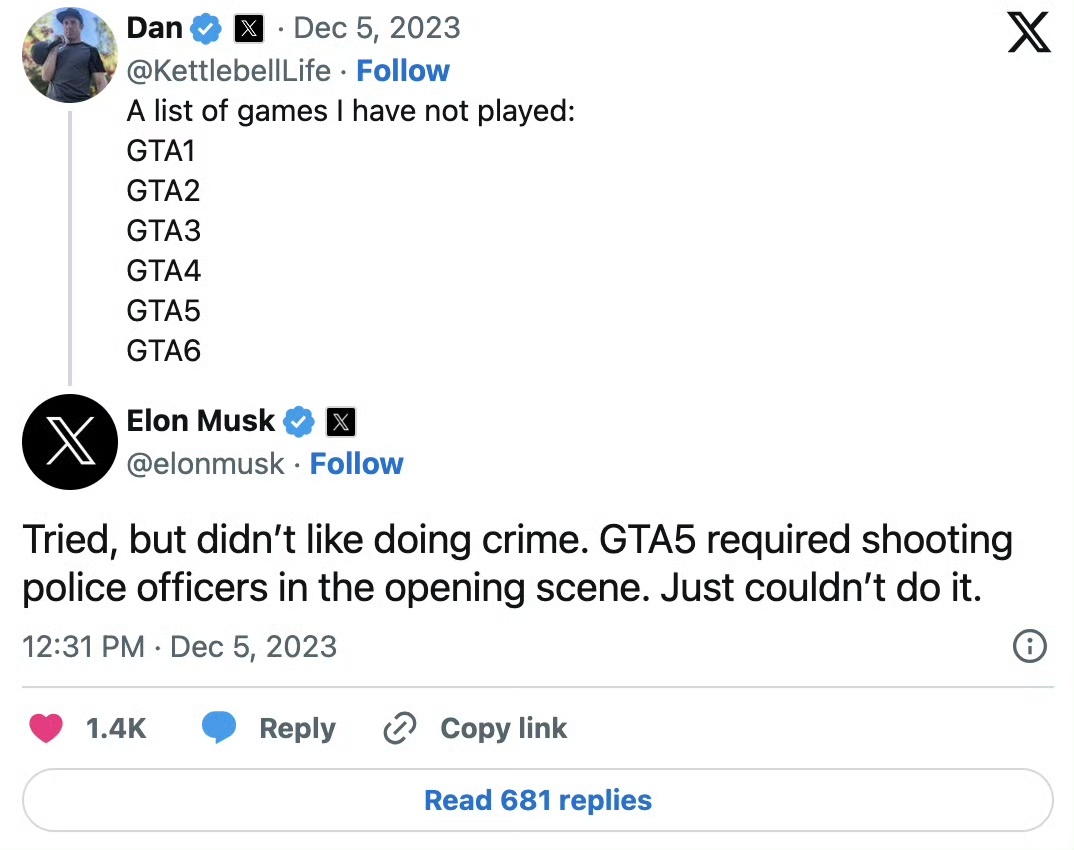Follow the @elonmusk account
This screenshot has width=1074, height=850.
(356, 464)
